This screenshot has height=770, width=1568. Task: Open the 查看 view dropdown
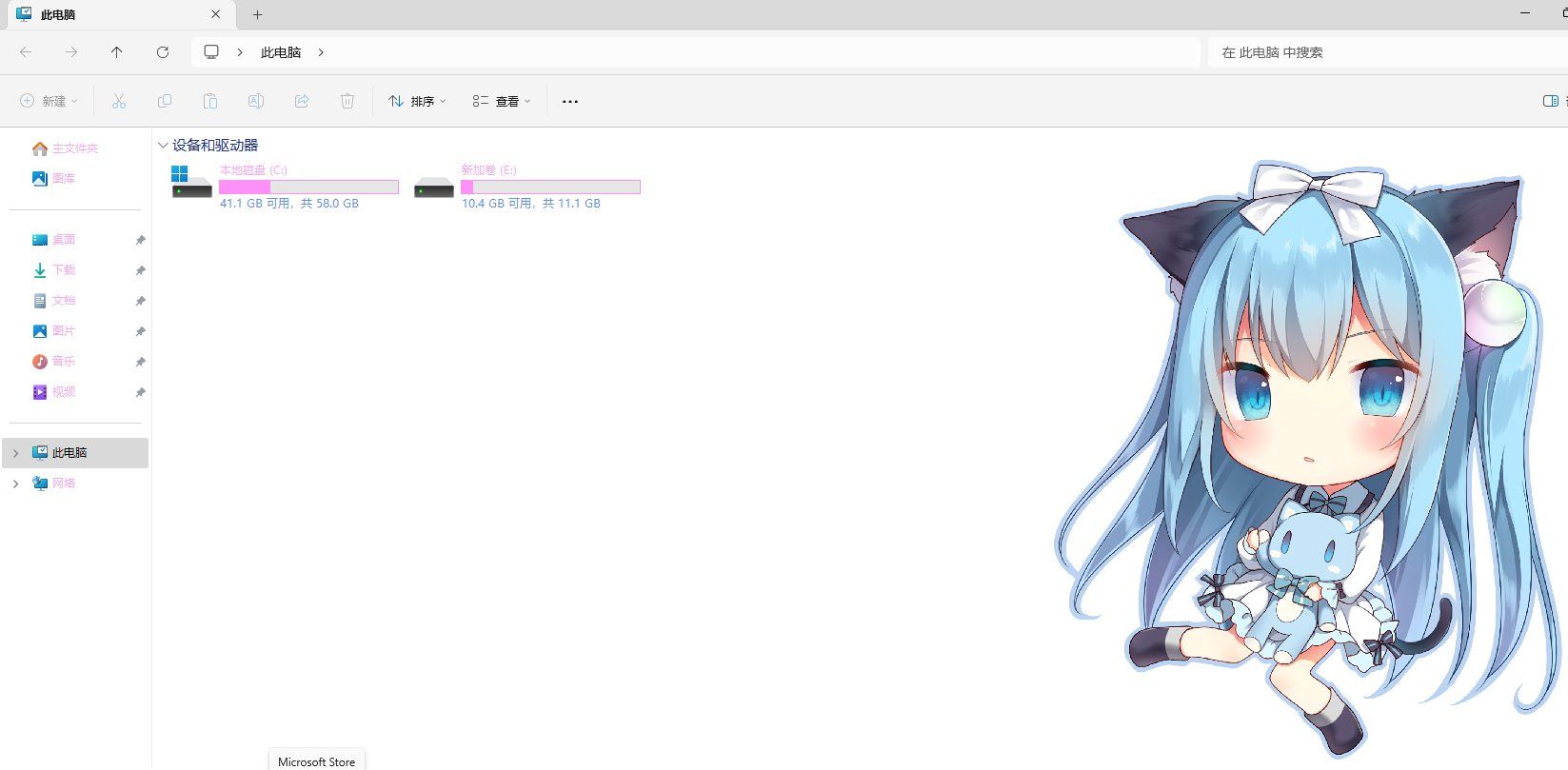[502, 101]
